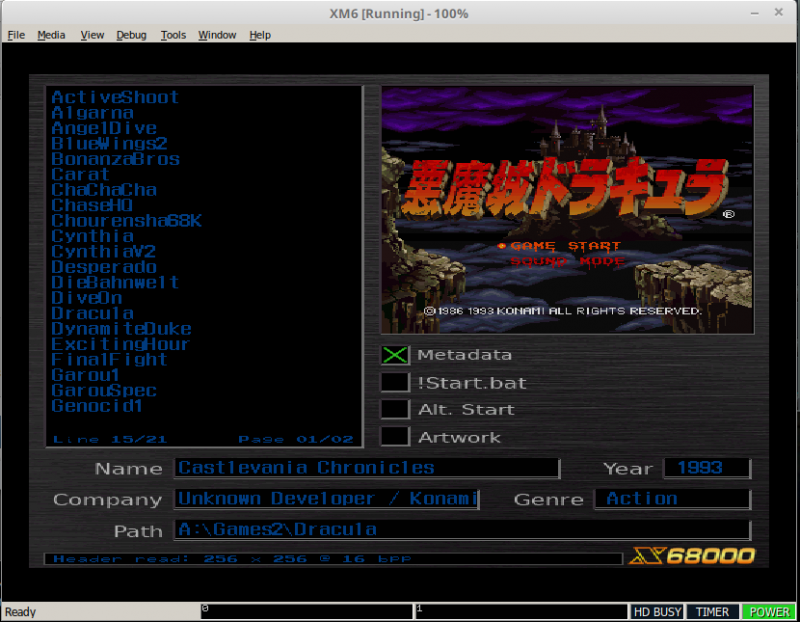The height and width of the screenshot is (622, 800).
Task: Click the Year field showing 1993
Action: point(709,468)
